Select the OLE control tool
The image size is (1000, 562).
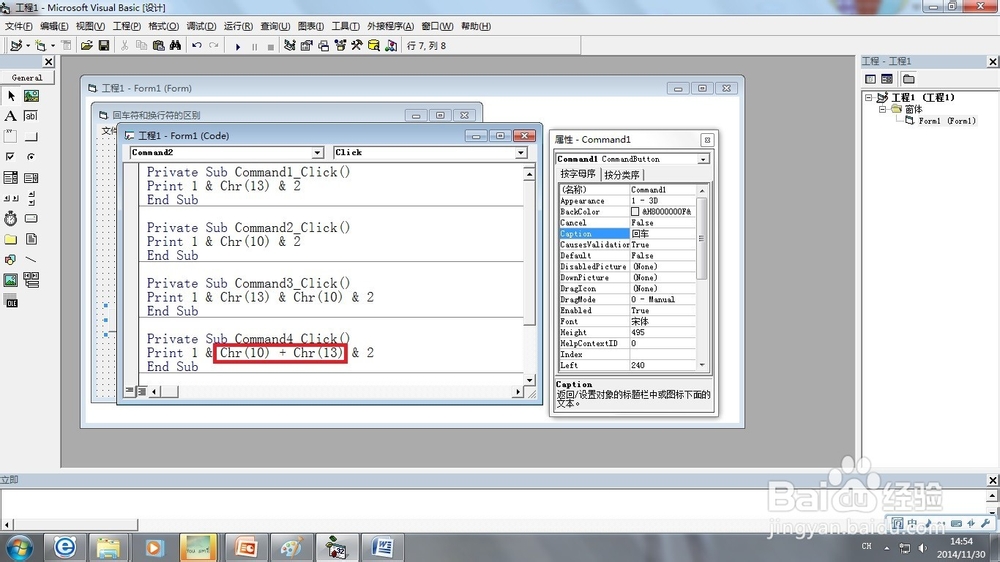11,302
